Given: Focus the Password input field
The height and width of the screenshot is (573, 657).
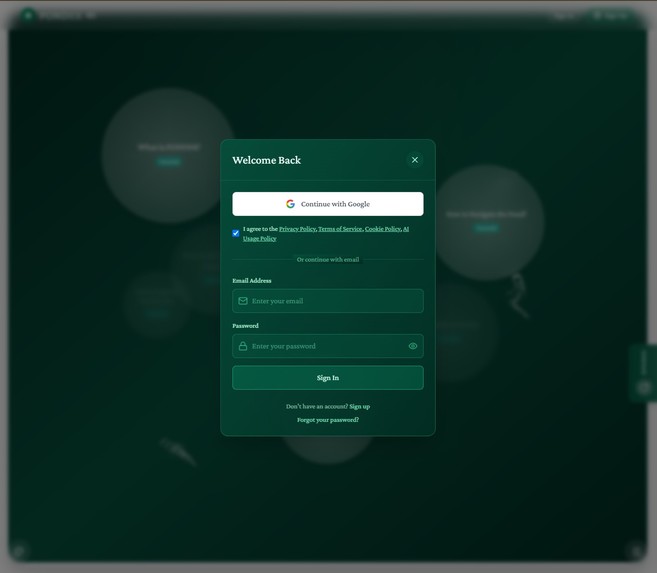Looking at the screenshot, I should pos(328,346).
